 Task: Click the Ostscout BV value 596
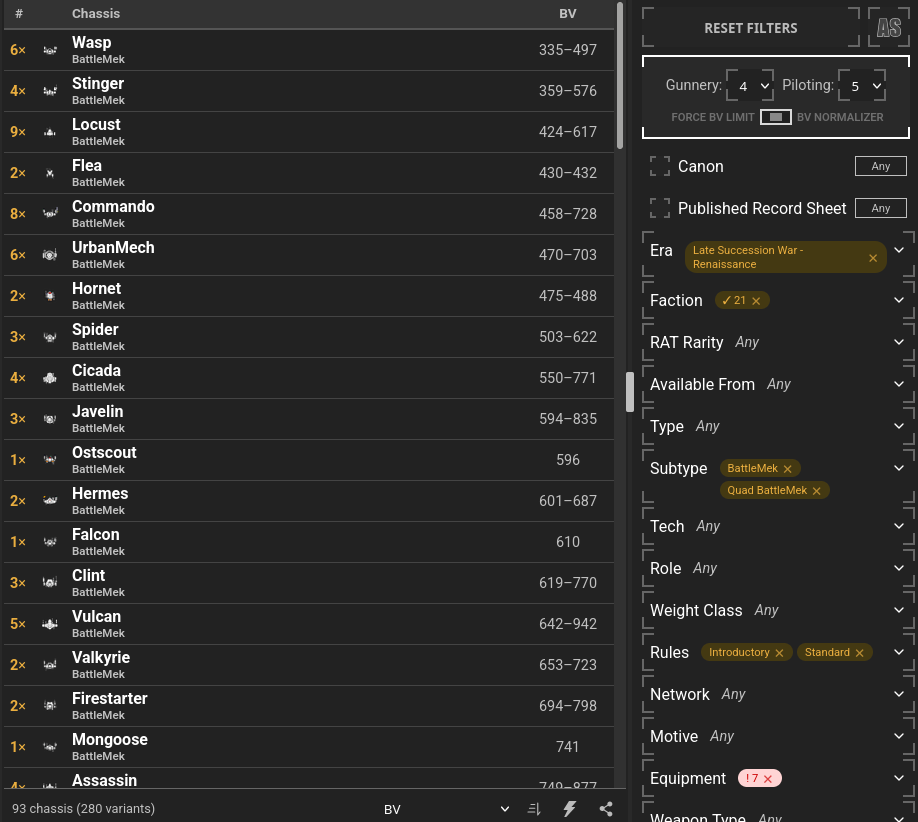pyautogui.click(x=567, y=460)
